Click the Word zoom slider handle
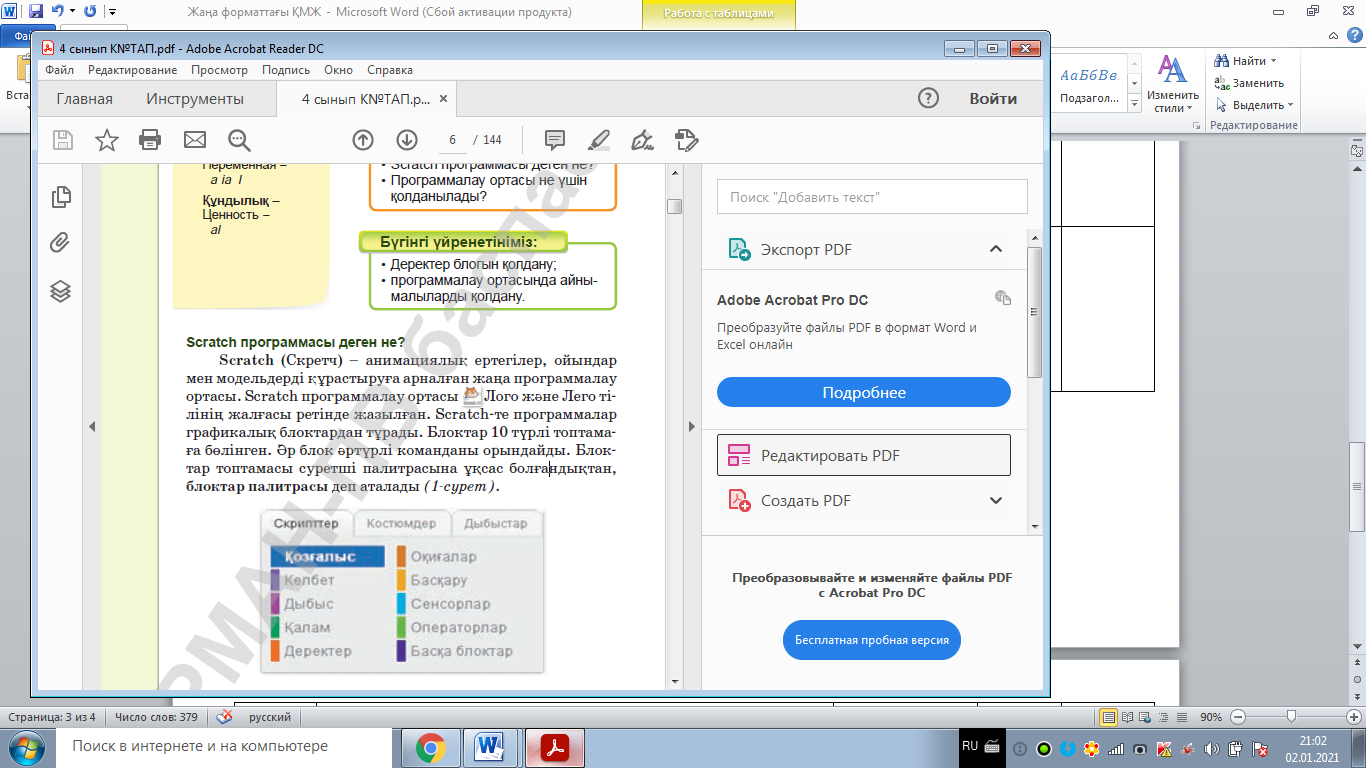Screen dimensions: 1366x768 pos(1292,717)
